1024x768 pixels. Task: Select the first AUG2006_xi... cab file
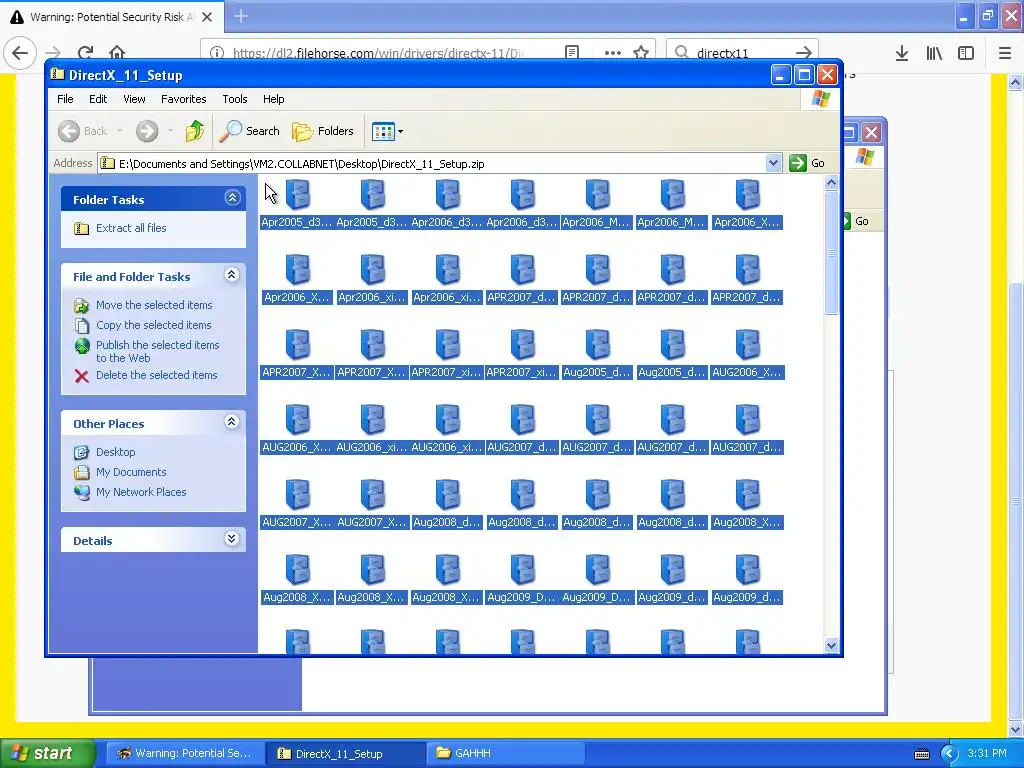coord(372,429)
